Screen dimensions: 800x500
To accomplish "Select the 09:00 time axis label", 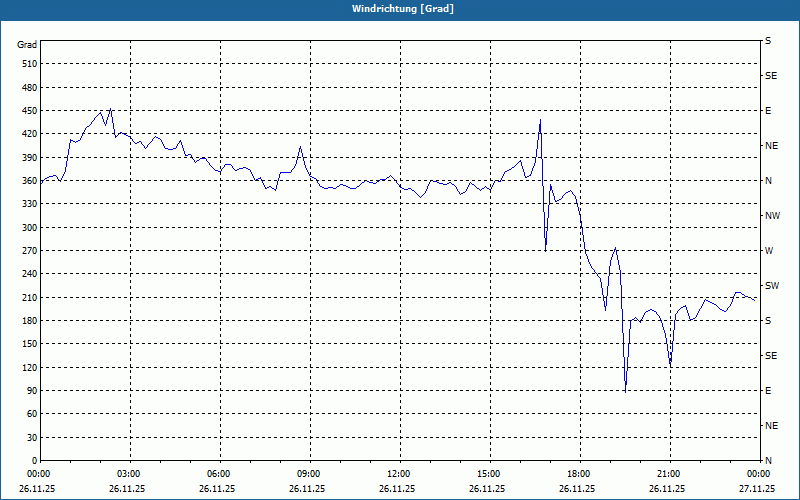I will click(x=310, y=474).
